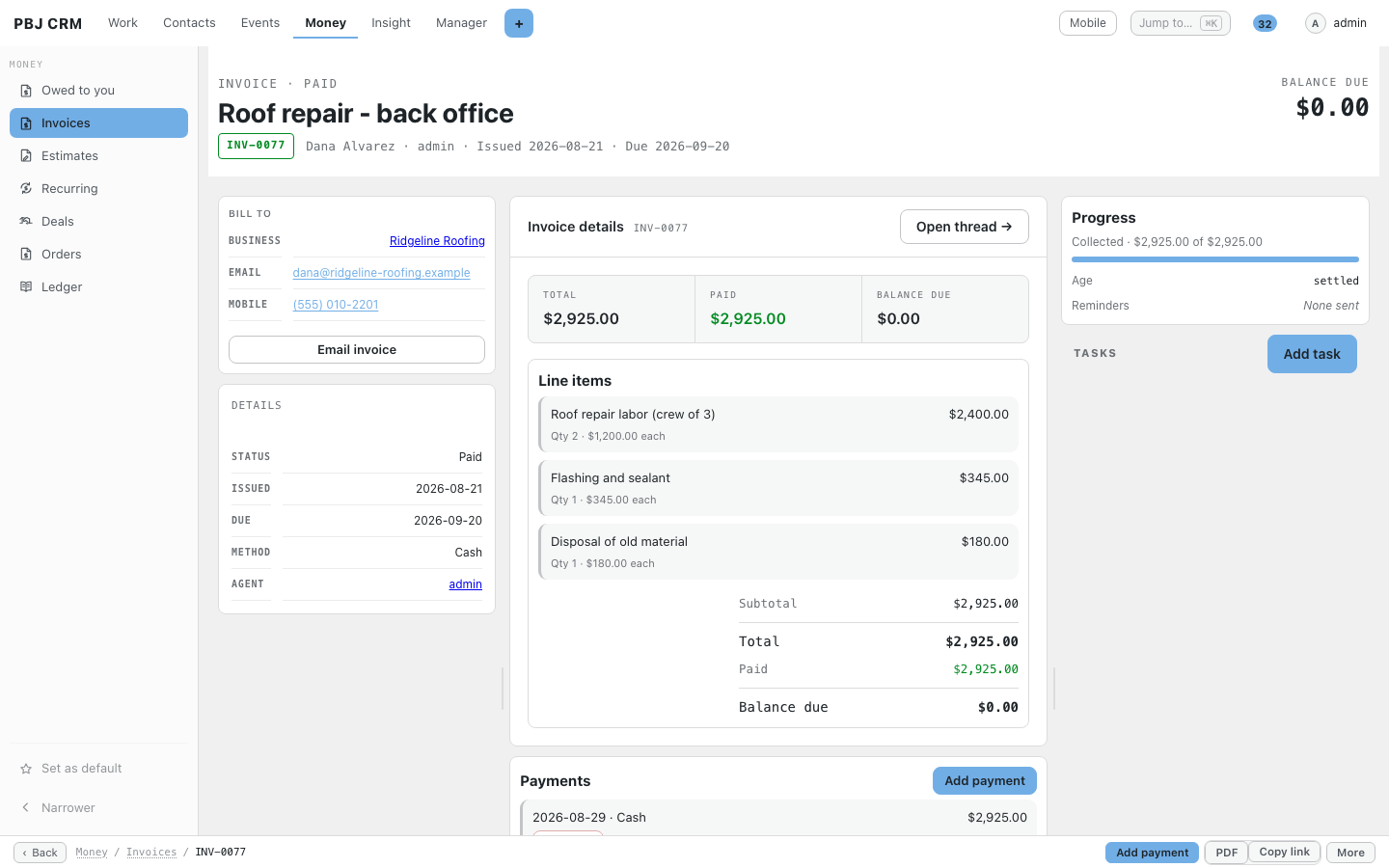Screen dimensions: 1389x868
Task: Switch to the Events tab
Action: click(260, 23)
